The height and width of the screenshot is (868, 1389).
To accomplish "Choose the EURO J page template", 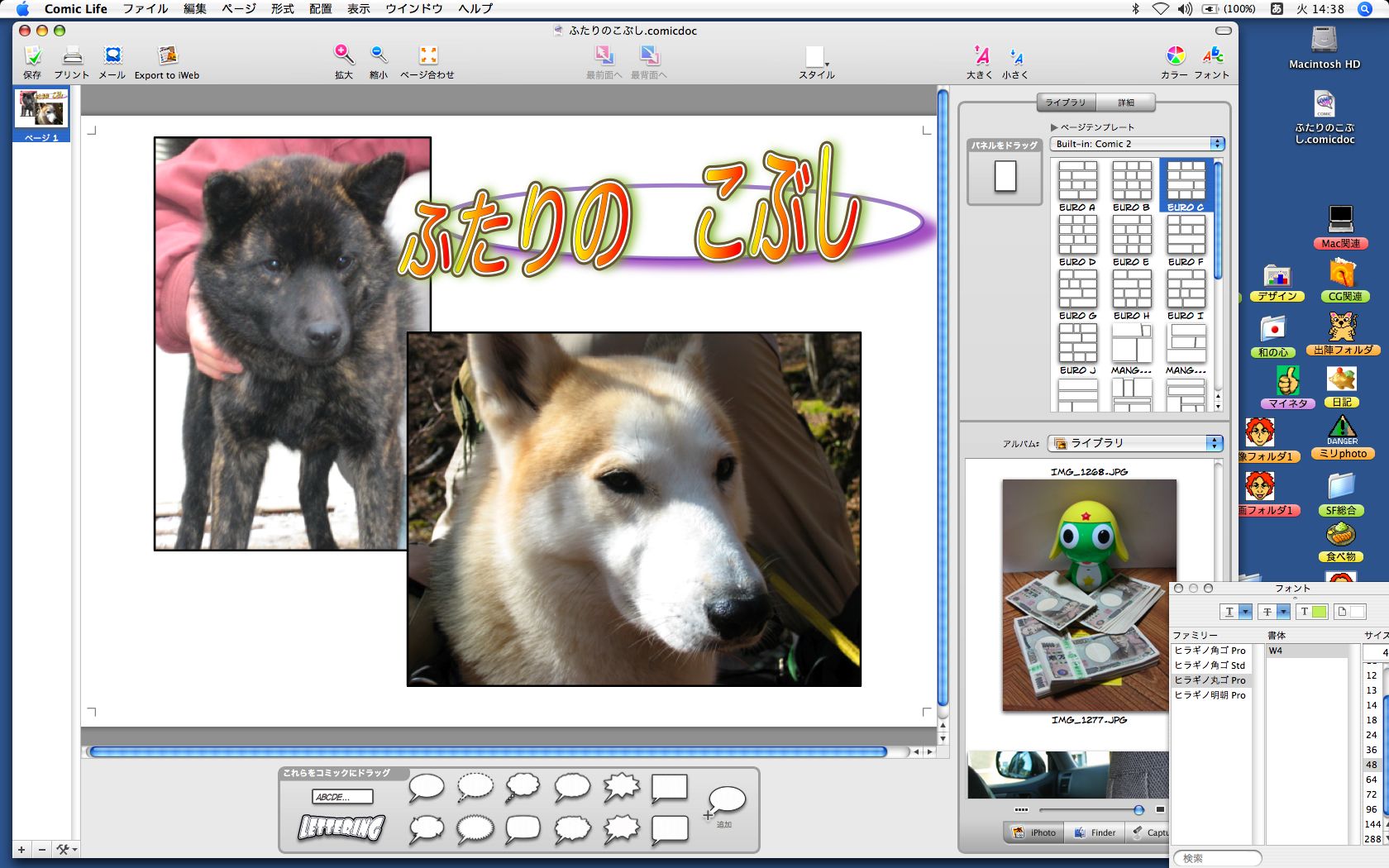I will click(1078, 349).
